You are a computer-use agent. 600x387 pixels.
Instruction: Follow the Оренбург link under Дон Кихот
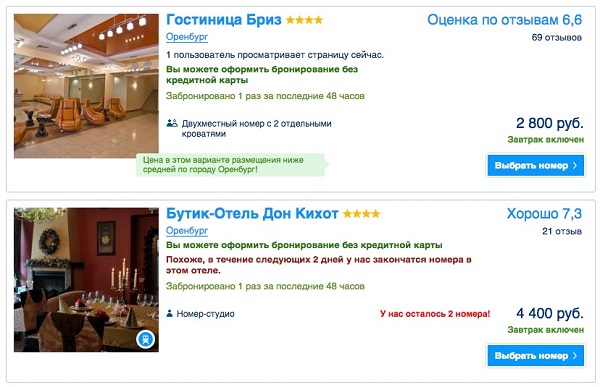tap(187, 231)
